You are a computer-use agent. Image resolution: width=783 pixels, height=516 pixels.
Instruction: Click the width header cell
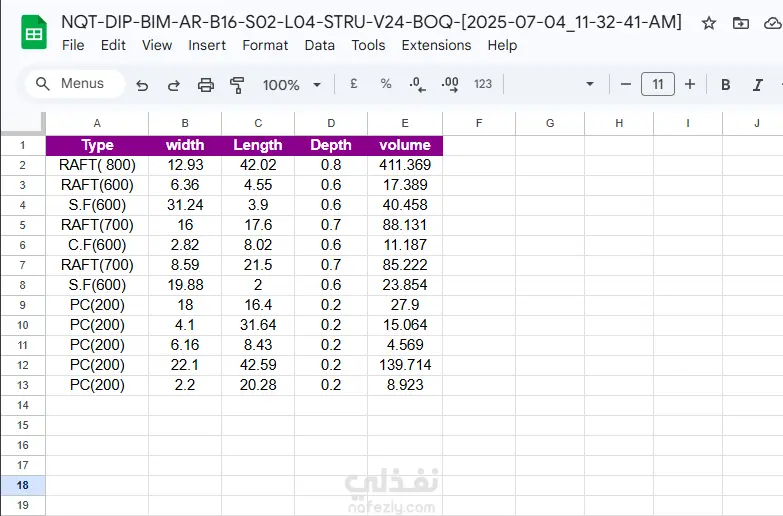[185, 145]
